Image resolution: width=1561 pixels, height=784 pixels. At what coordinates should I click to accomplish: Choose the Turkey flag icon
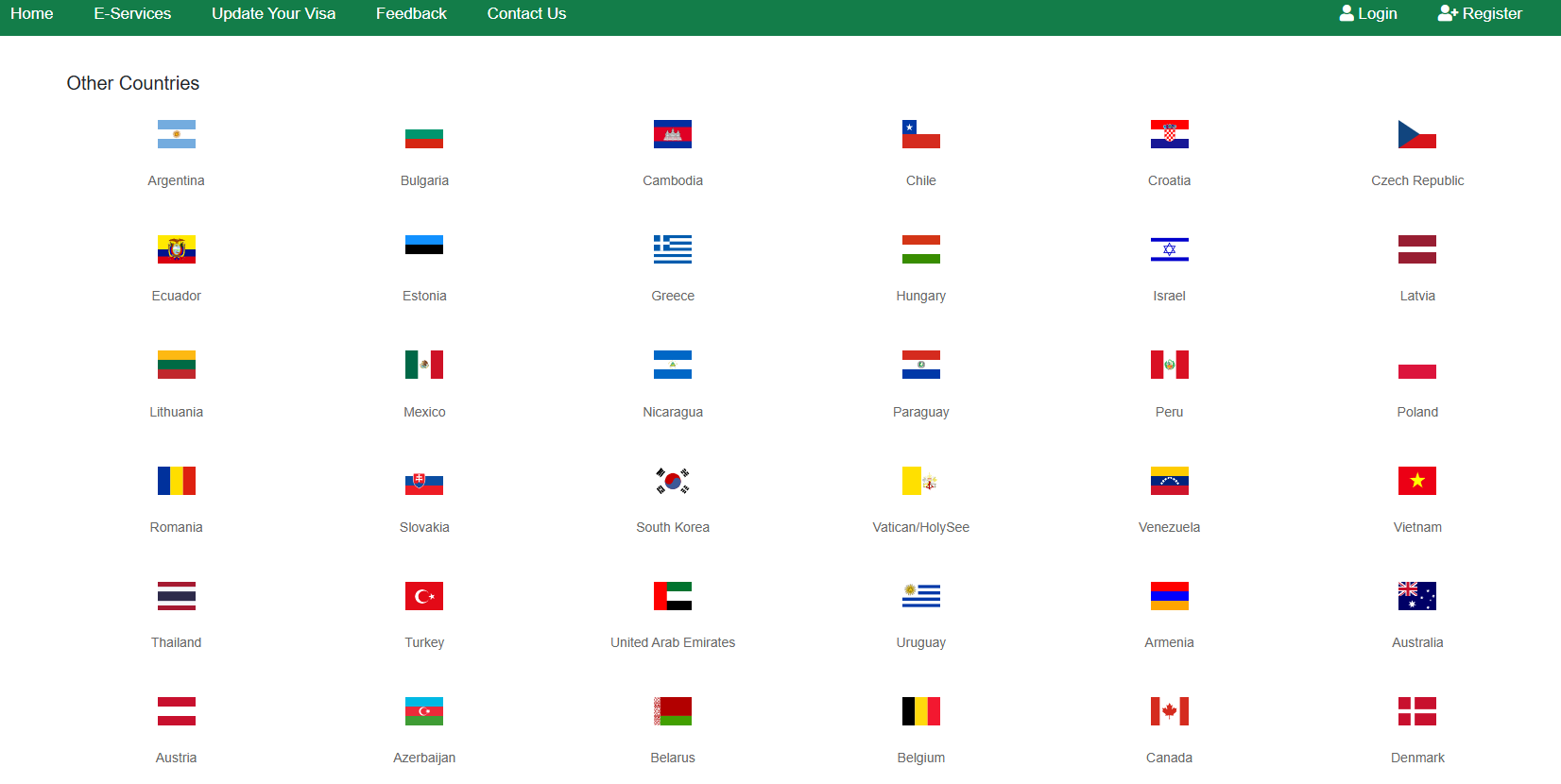click(x=424, y=596)
